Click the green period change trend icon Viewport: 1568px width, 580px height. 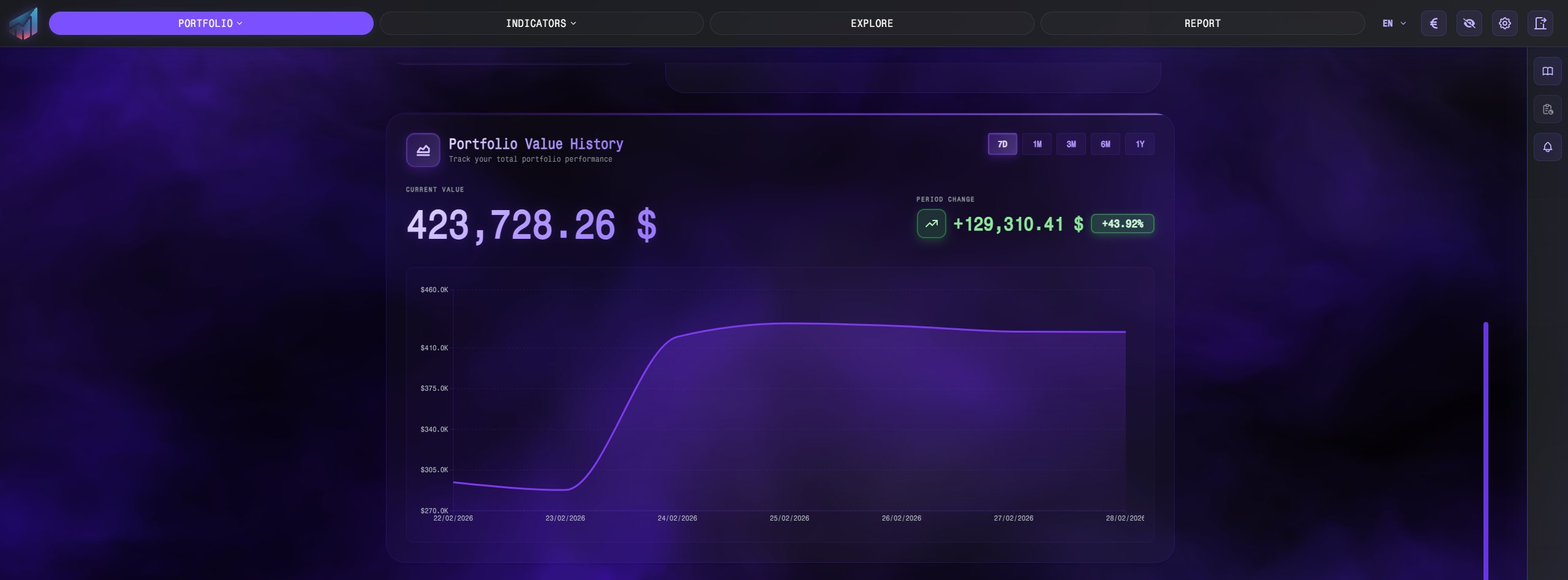click(x=931, y=224)
